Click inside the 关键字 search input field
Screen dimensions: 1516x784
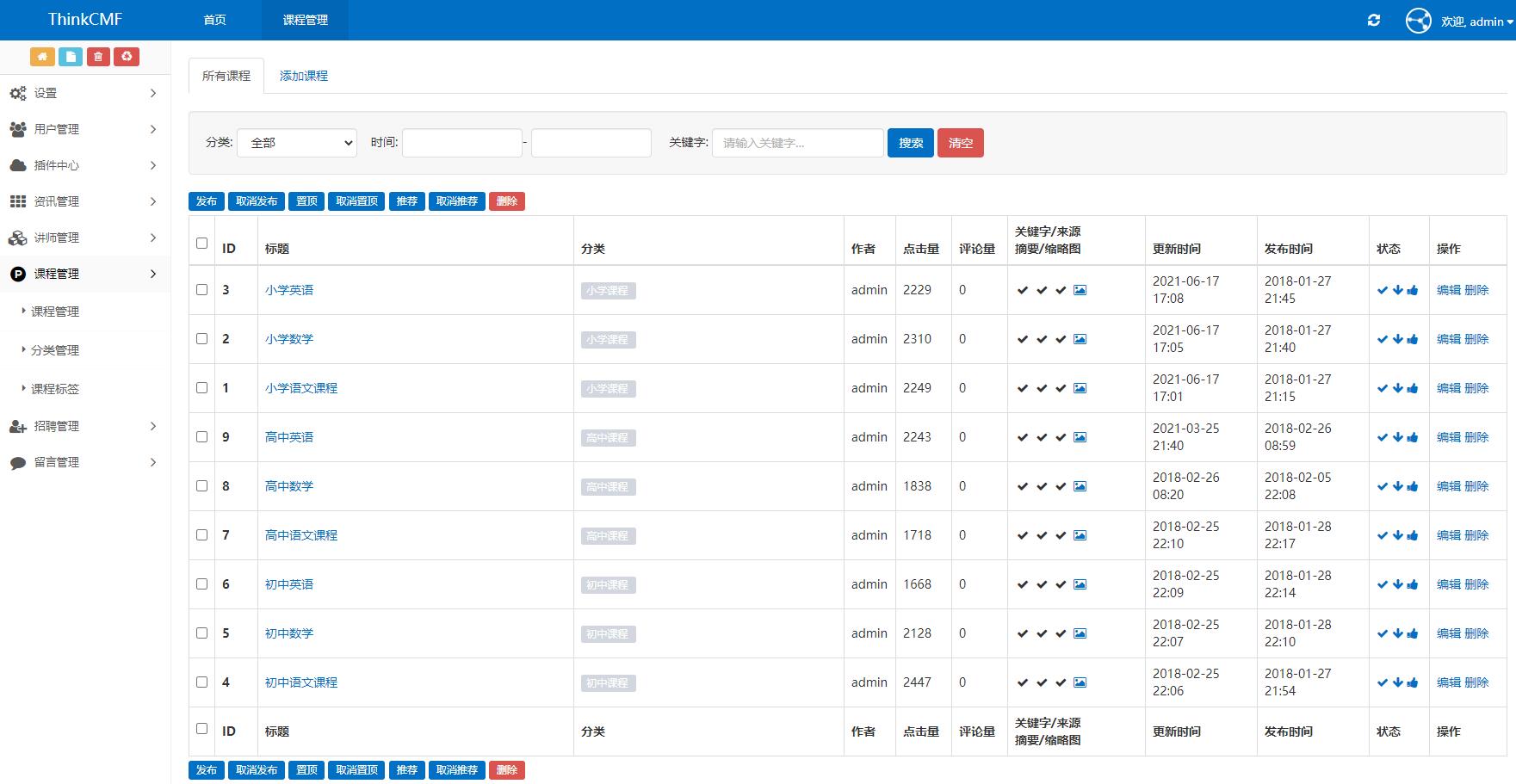point(796,142)
